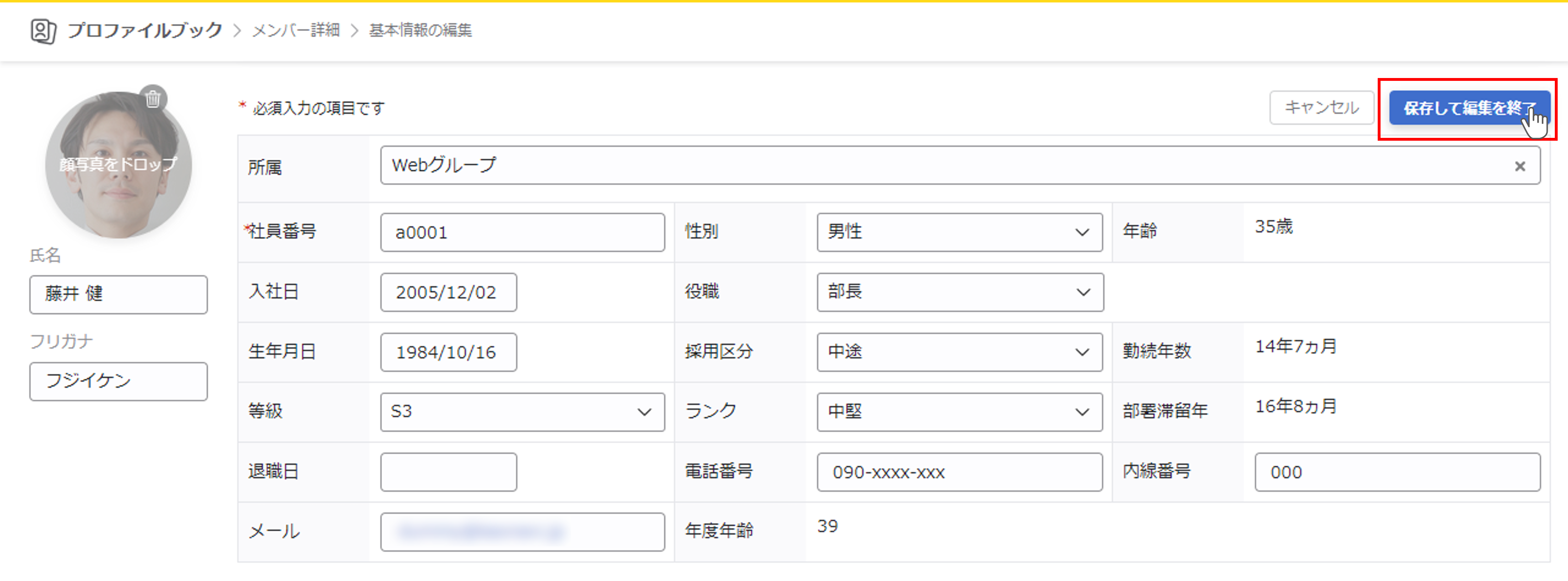This screenshot has height=581, width=1568.
Task: Select the 社員番号 employee number field
Action: tap(522, 232)
